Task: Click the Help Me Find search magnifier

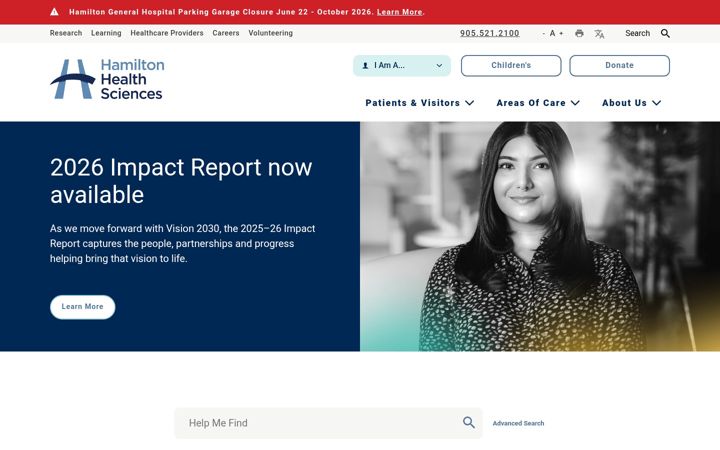Action: coord(468,422)
